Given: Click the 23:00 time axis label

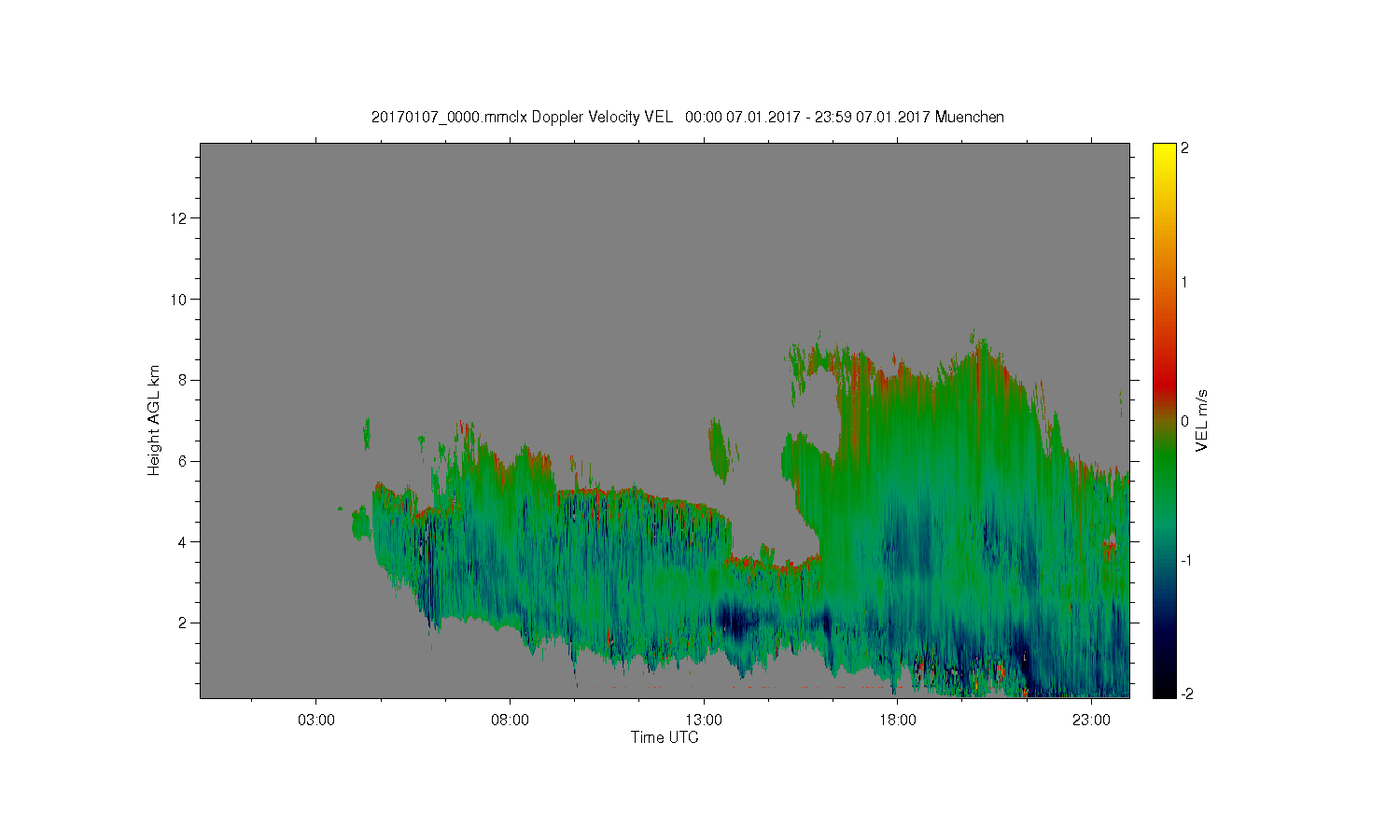Looking at the screenshot, I should [x=1091, y=721].
